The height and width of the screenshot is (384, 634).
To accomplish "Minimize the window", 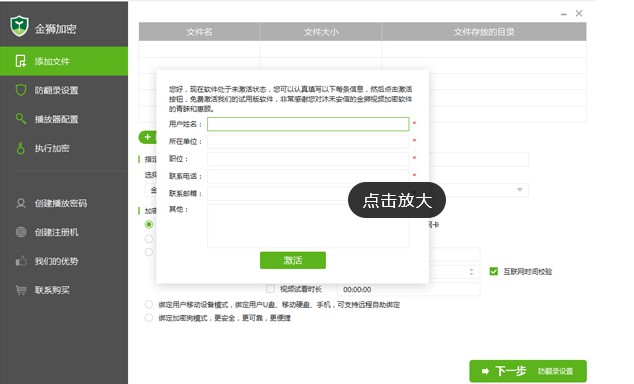I will pos(564,14).
